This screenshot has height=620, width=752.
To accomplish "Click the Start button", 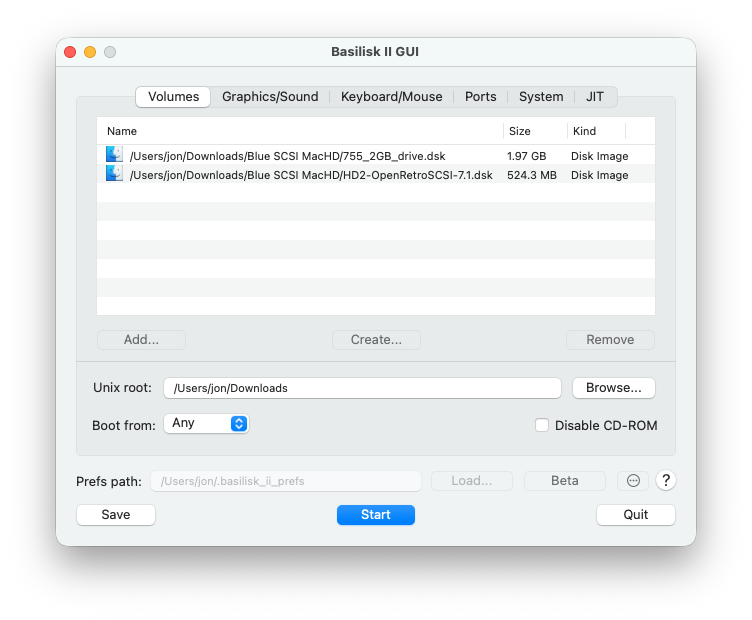I will pyautogui.click(x=376, y=515).
